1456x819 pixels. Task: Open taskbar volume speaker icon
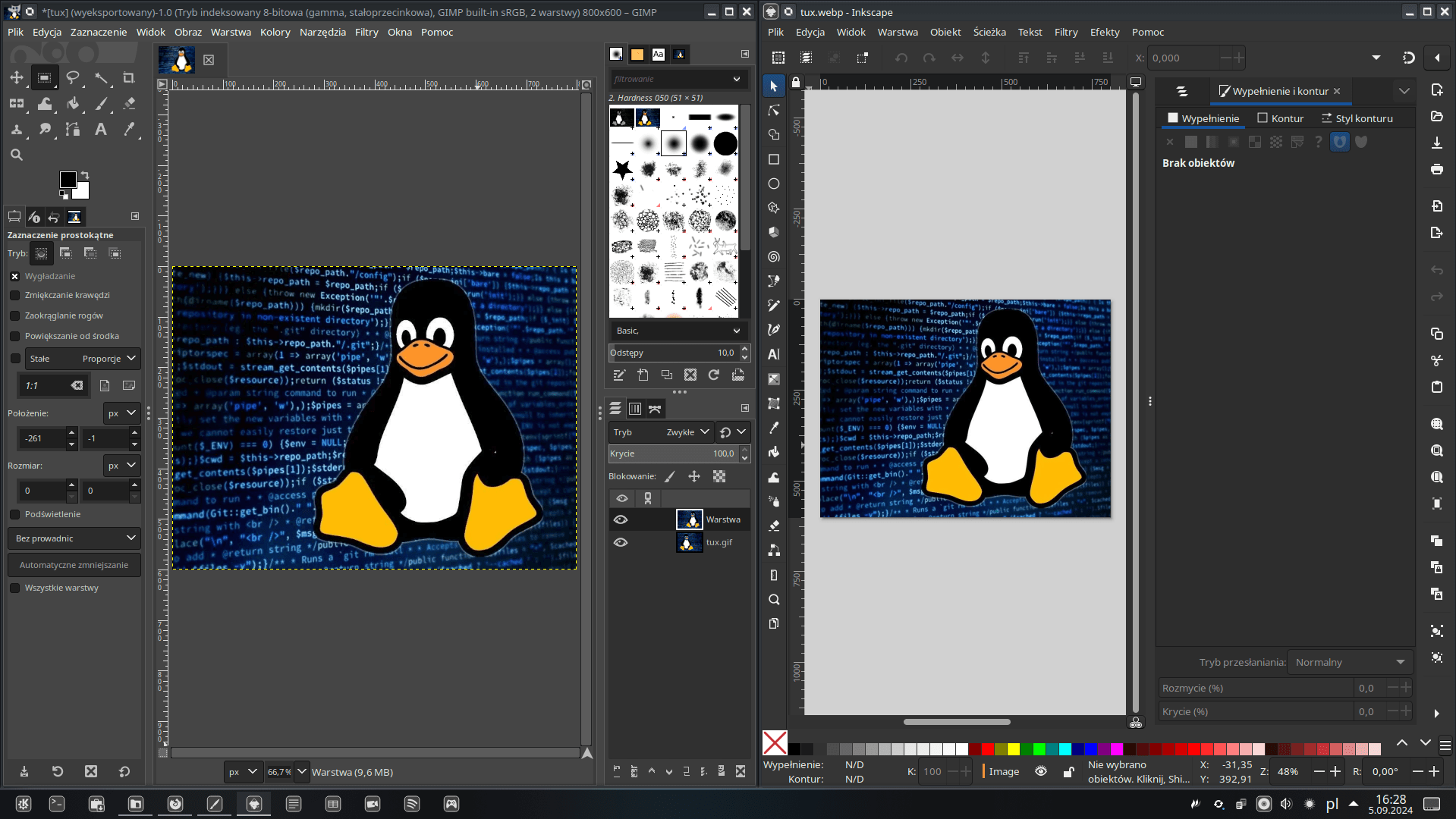[1286, 804]
